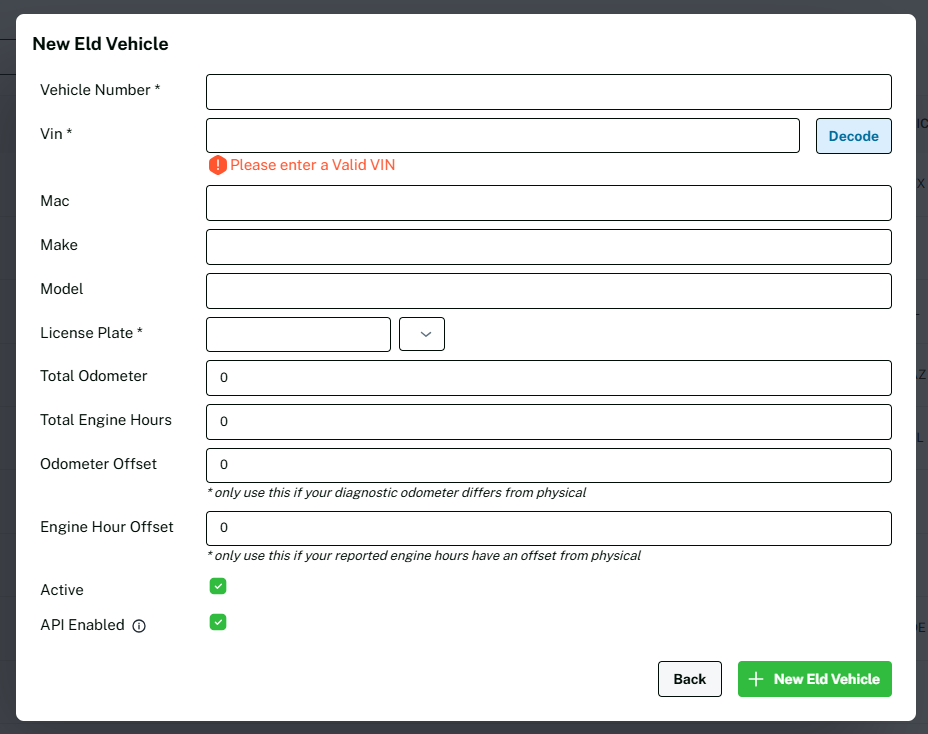Click the New Eld Vehicle dialog title
Viewport: 928px width, 734px height.
coord(100,44)
